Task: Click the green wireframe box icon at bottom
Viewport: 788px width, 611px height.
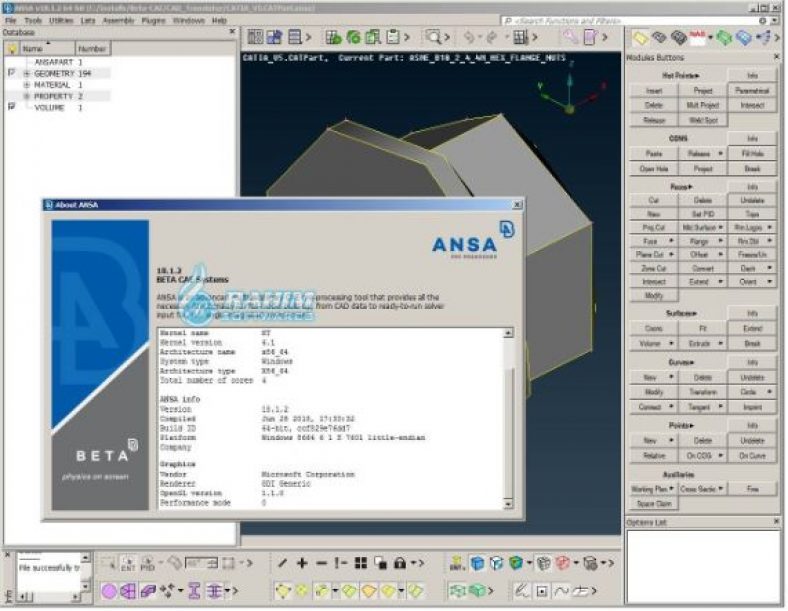Action: point(457,591)
